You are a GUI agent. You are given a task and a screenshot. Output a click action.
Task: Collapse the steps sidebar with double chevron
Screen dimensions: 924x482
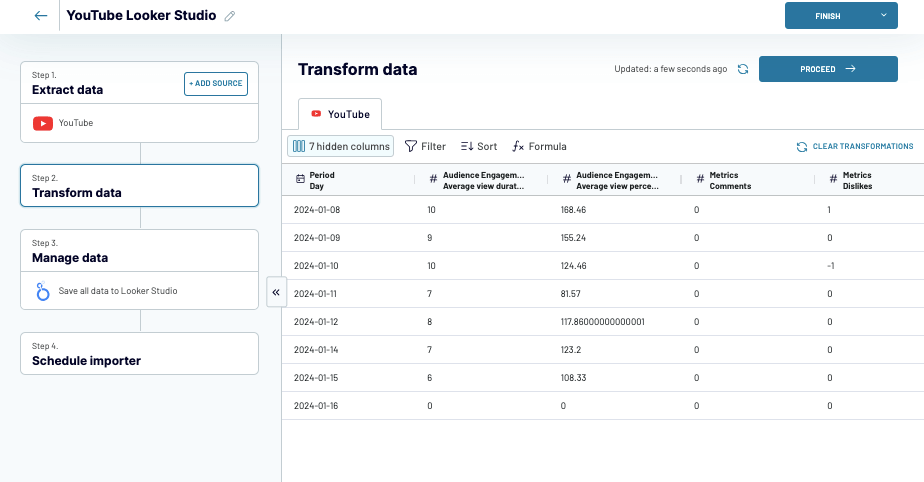(276, 292)
